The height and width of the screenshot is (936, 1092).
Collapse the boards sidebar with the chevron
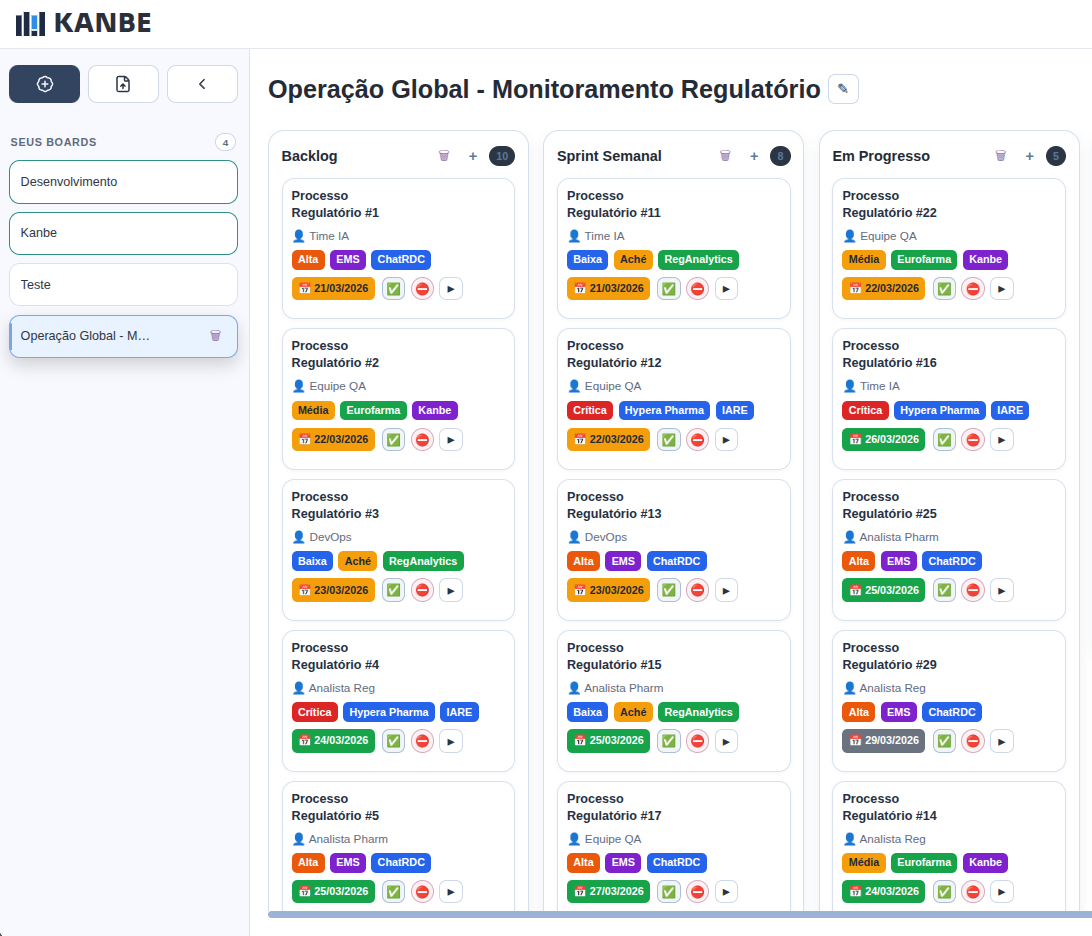(x=202, y=84)
